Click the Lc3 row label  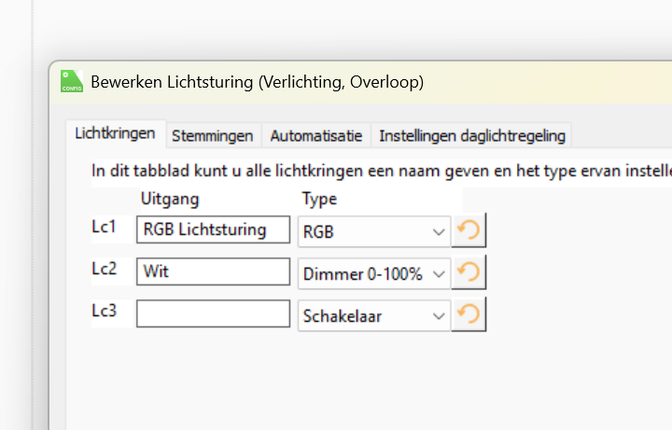tap(104, 310)
